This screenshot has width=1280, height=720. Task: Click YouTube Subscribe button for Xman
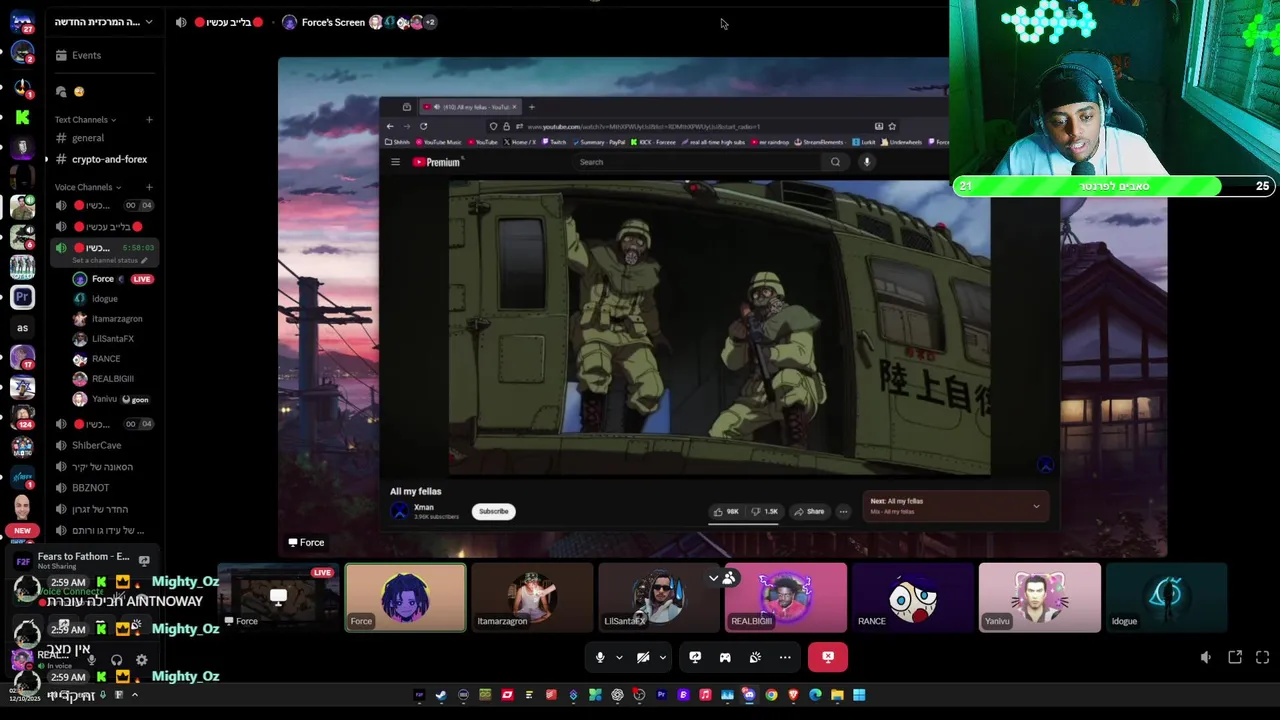(493, 511)
